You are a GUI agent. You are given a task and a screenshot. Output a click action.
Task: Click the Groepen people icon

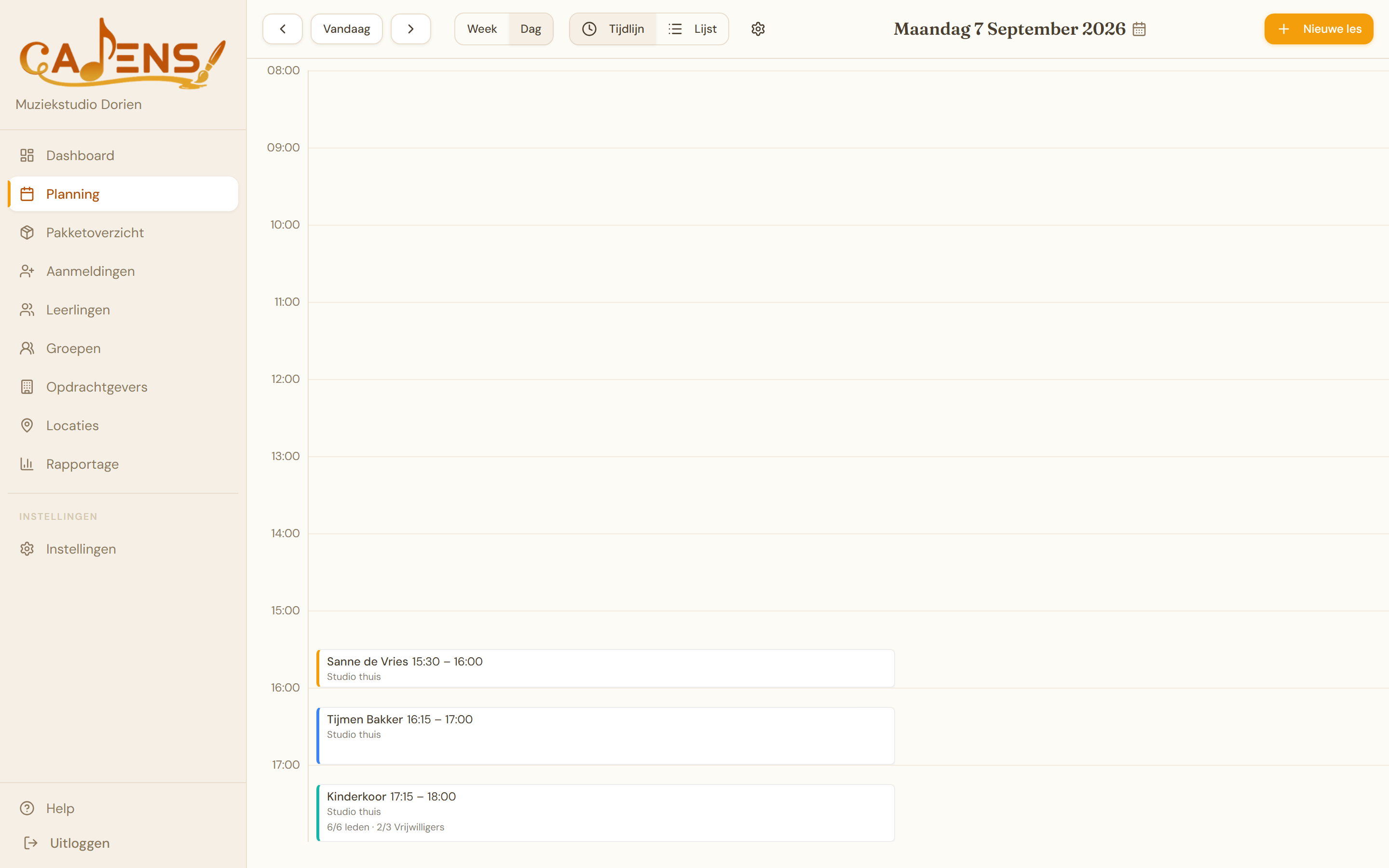coord(27,349)
